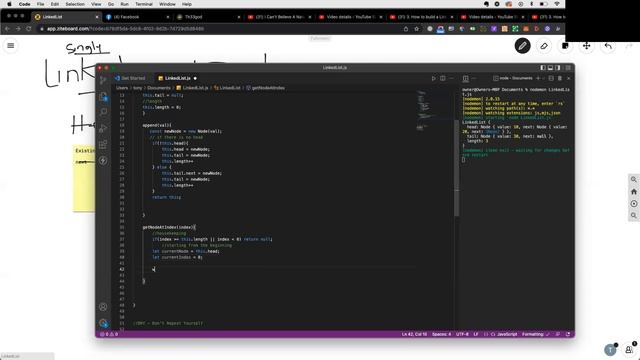
Task: Go to Ziteboard home view
Action: click(634, 191)
